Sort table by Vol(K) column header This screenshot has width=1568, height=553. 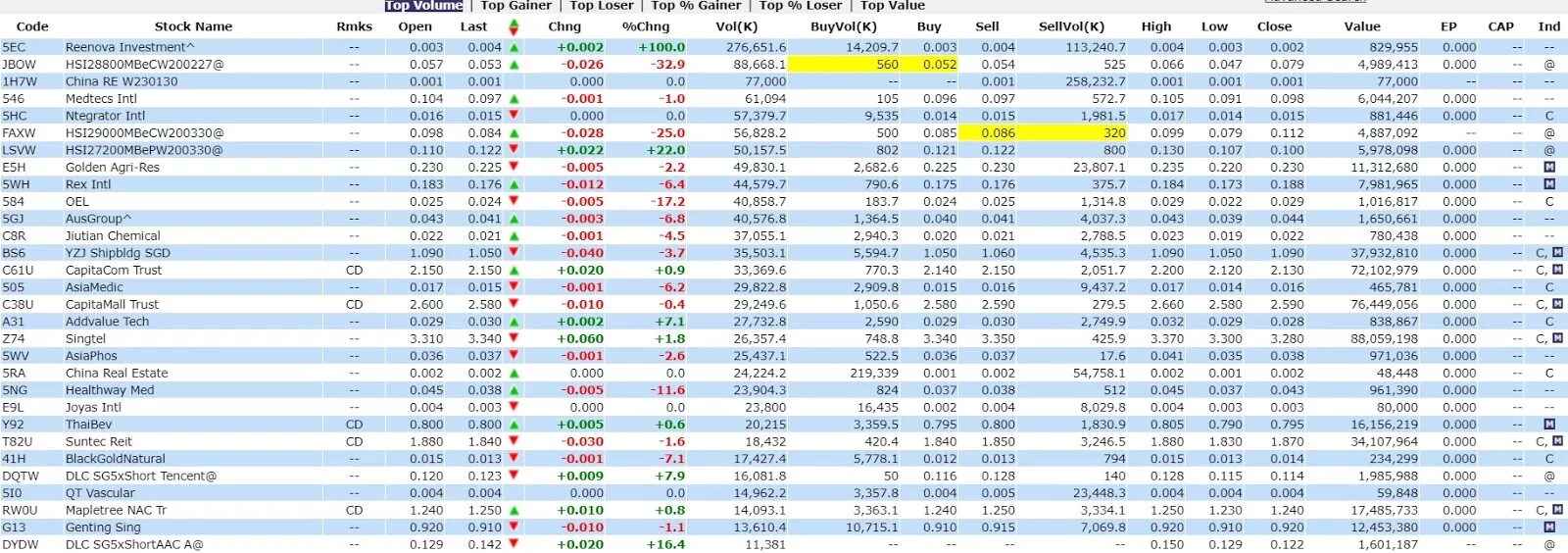(x=737, y=26)
